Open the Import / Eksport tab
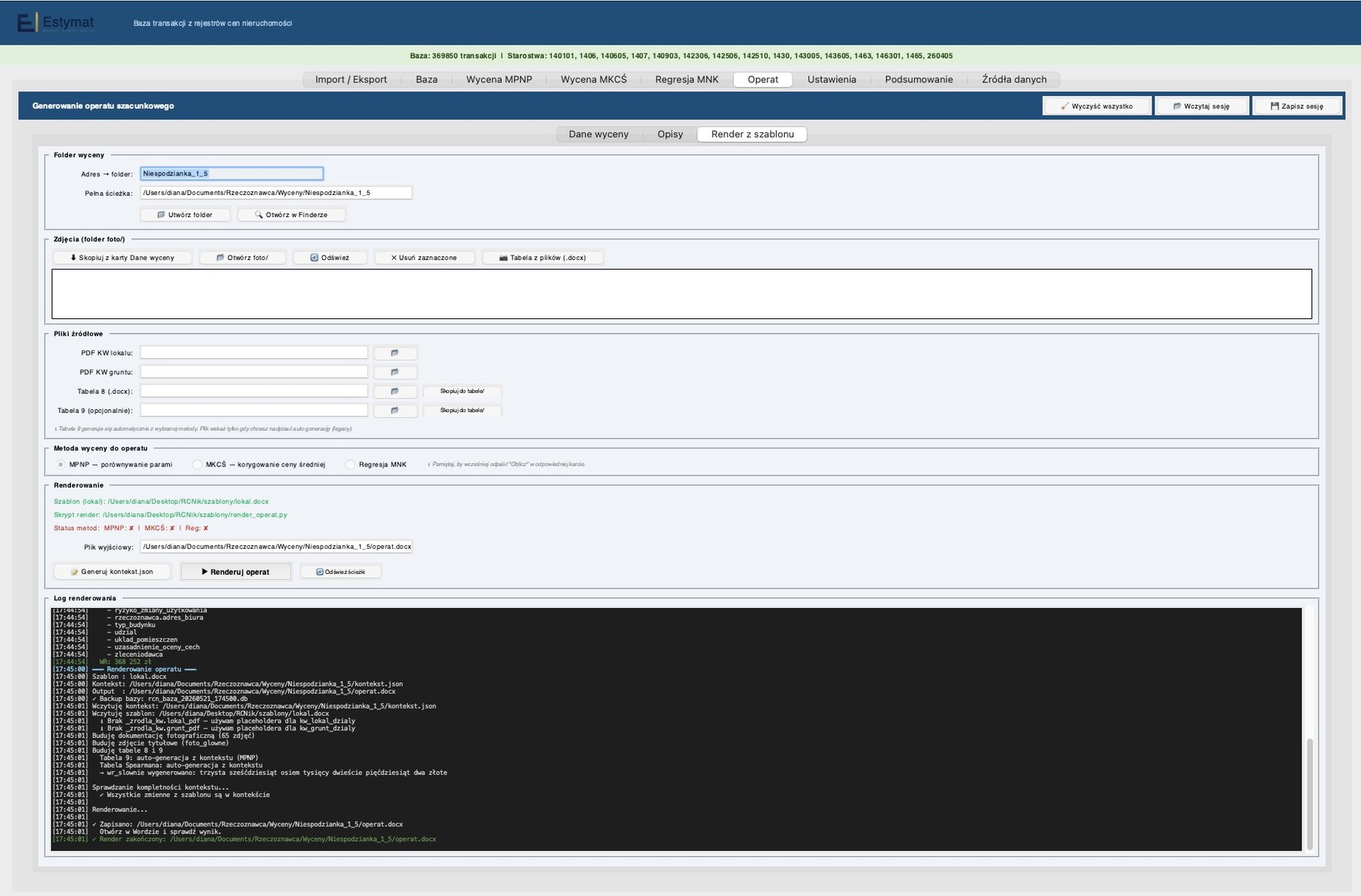The width and height of the screenshot is (1361, 896). tap(351, 79)
